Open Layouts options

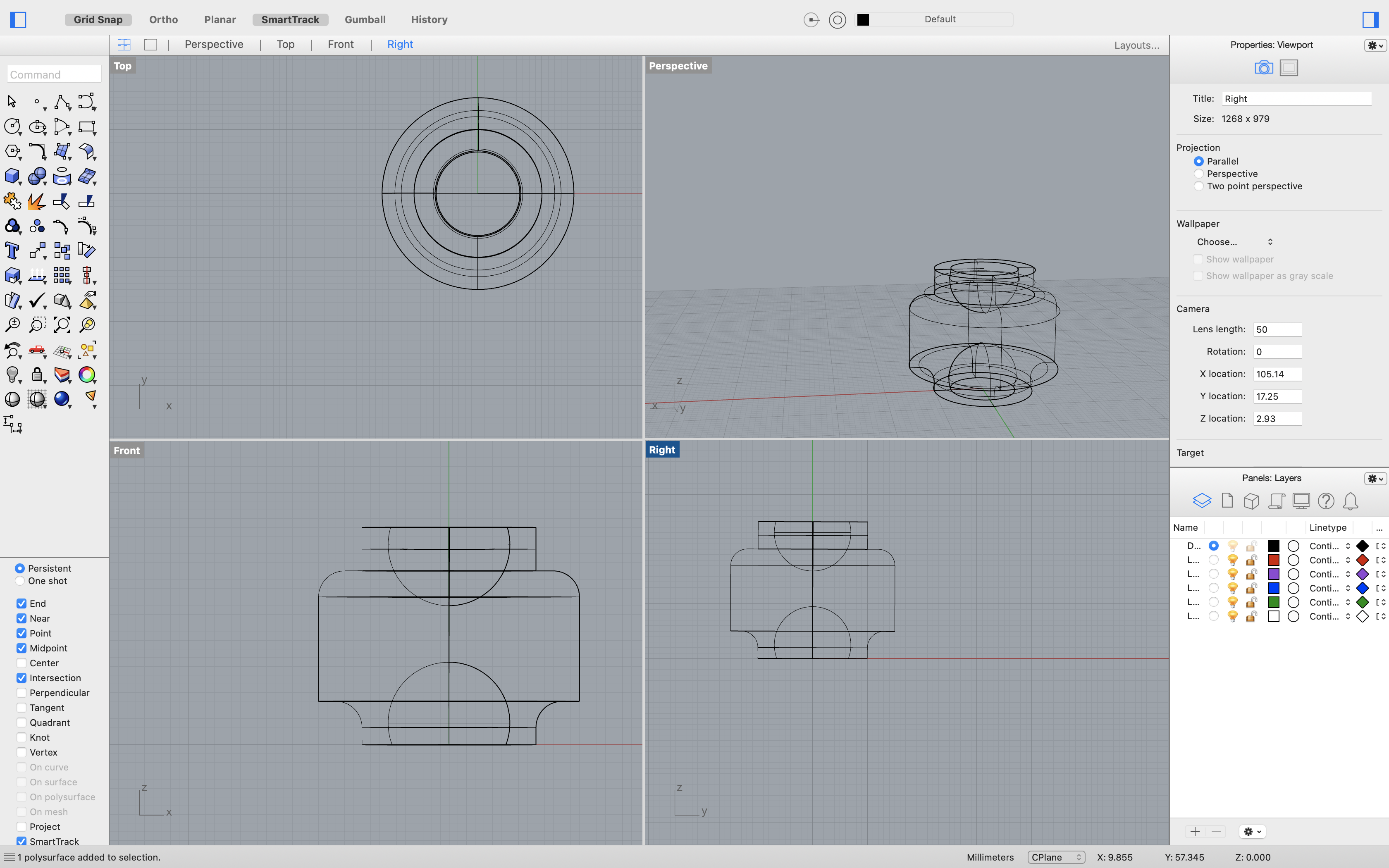pyautogui.click(x=1136, y=45)
